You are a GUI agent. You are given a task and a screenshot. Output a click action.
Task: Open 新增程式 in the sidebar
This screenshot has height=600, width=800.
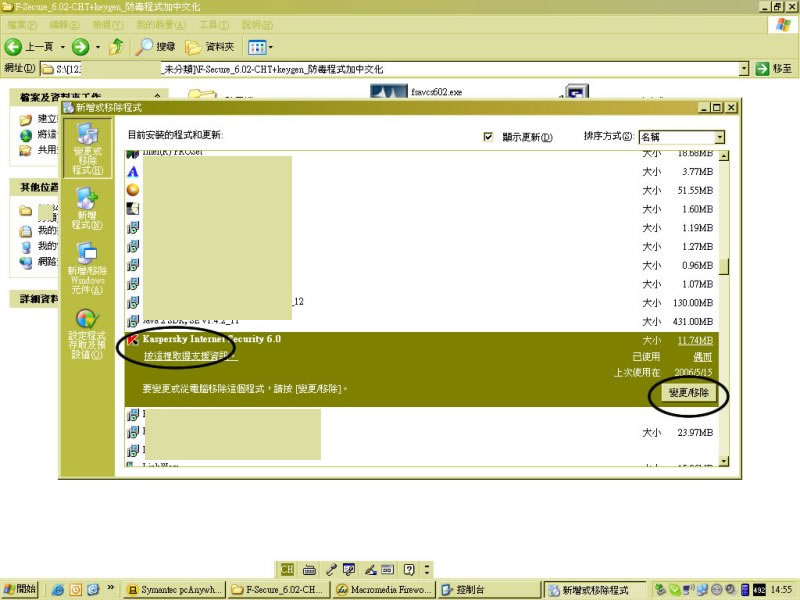[87, 208]
